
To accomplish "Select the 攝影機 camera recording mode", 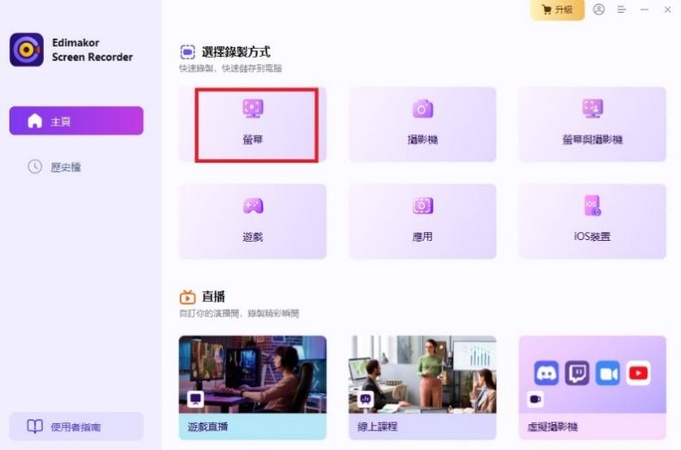I will coord(423,125).
